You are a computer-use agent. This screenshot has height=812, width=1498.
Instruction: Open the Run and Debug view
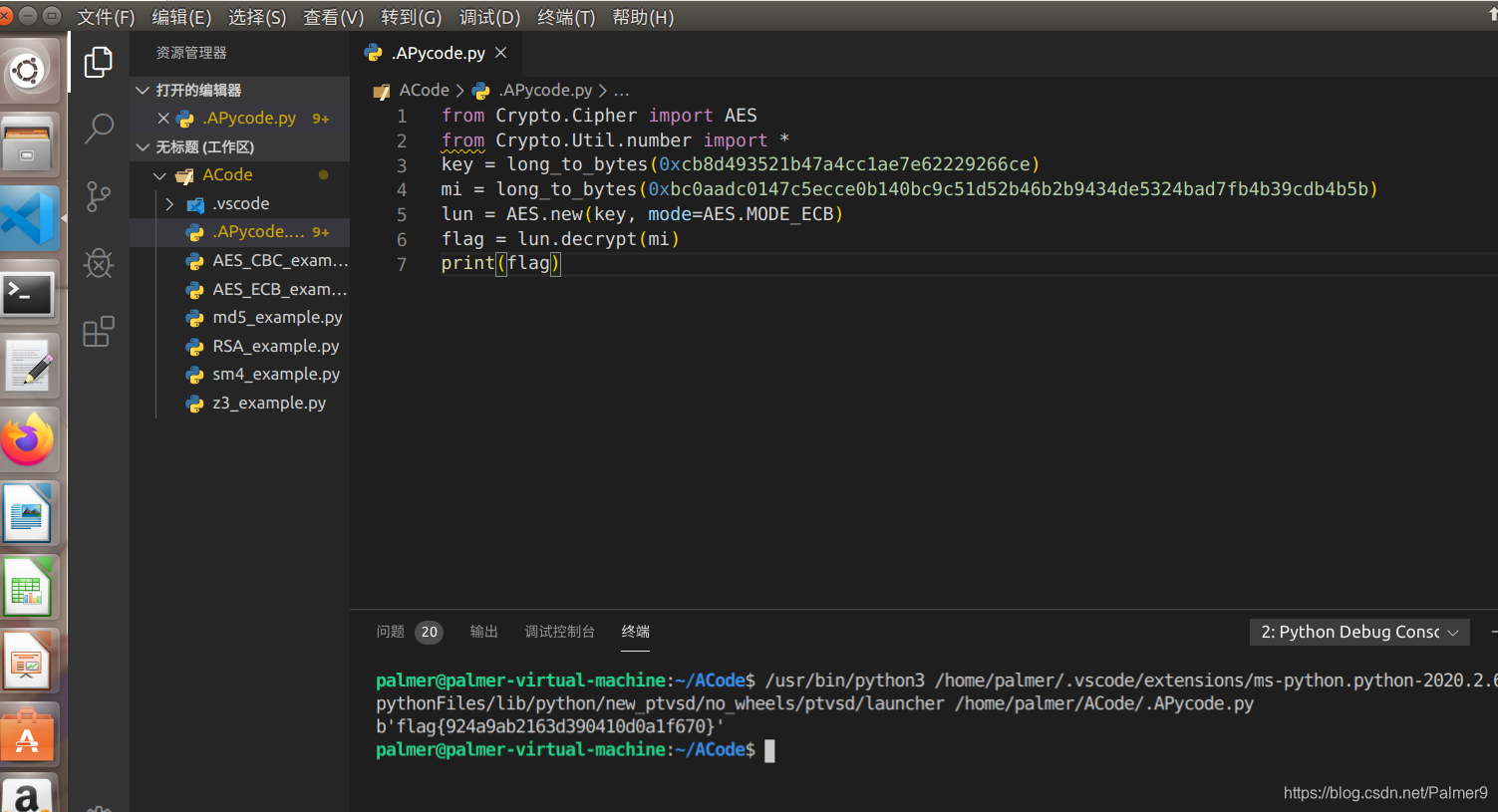(x=99, y=263)
